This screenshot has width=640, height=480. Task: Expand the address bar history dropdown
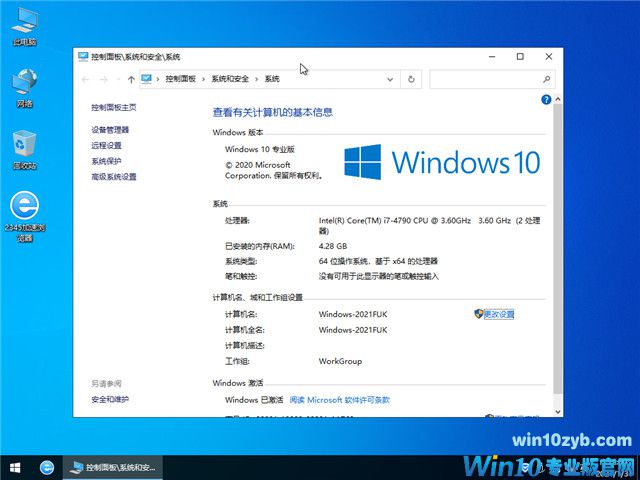point(390,79)
